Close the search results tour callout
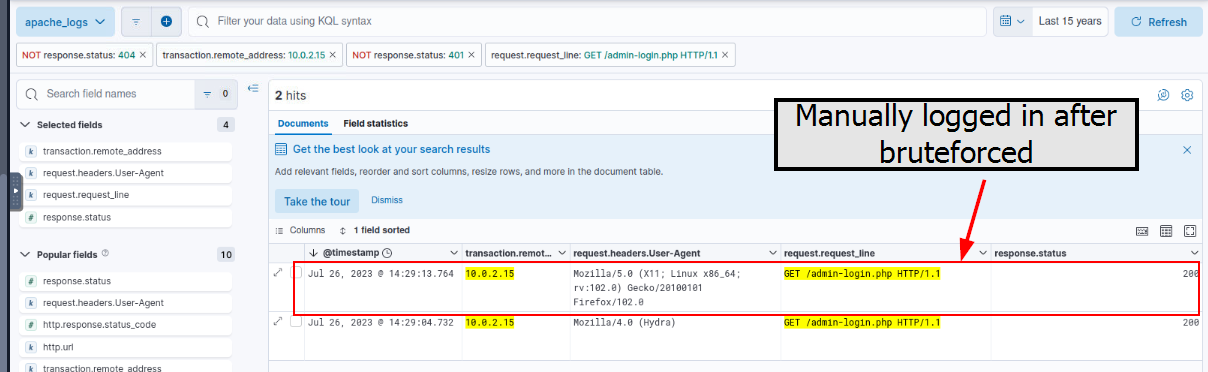 click(x=1187, y=149)
